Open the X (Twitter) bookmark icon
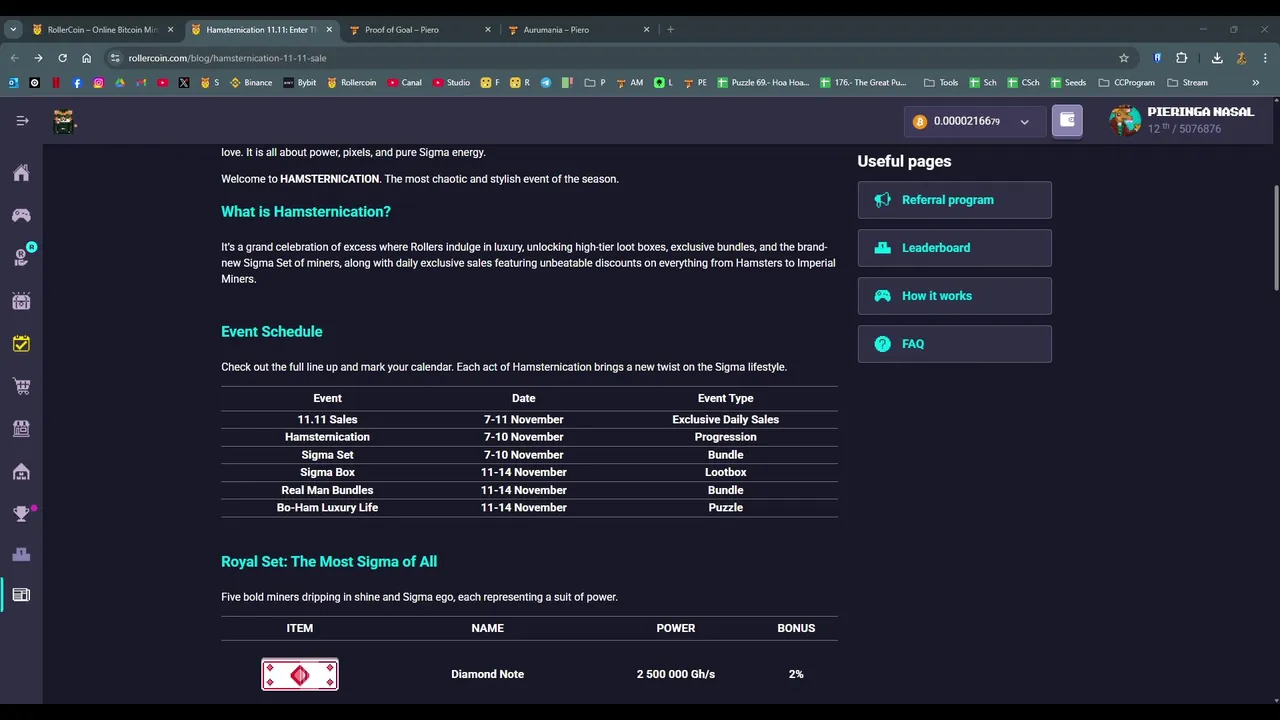The image size is (1280, 720). 184,83
